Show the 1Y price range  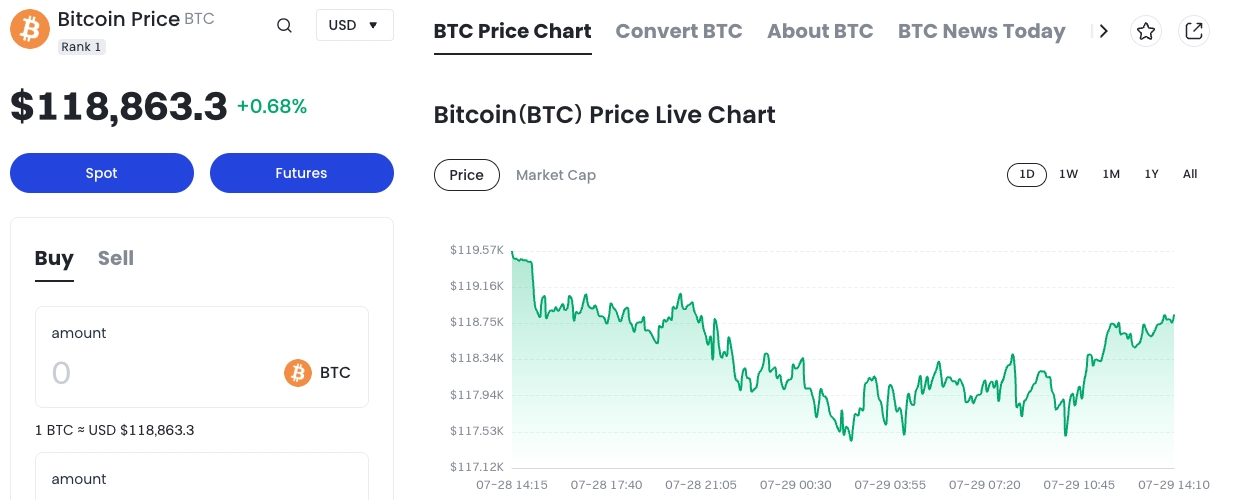click(x=1151, y=174)
